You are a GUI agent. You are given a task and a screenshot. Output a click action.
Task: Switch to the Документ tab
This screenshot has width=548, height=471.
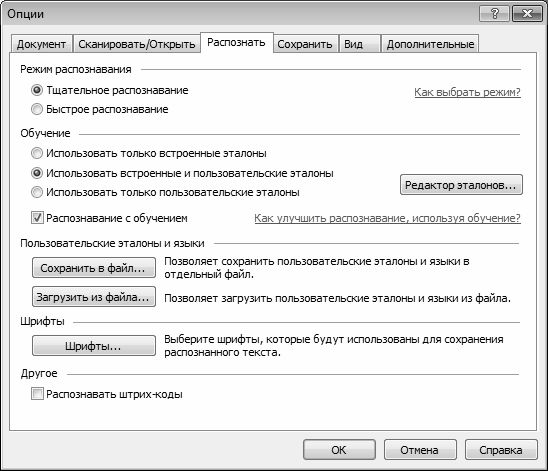click(x=41, y=44)
